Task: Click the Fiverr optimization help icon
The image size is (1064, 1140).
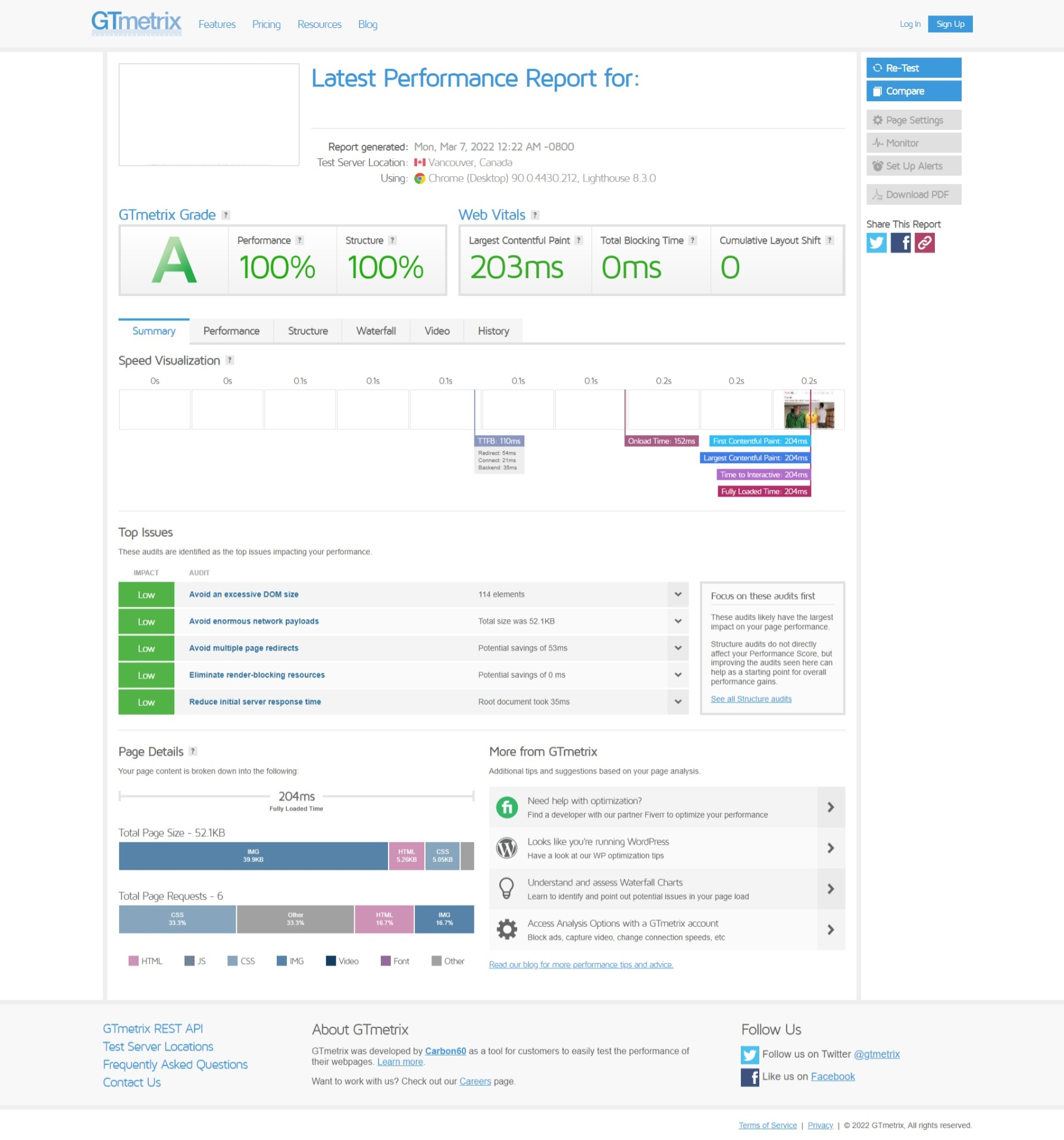Action: pyautogui.click(x=506, y=807)
